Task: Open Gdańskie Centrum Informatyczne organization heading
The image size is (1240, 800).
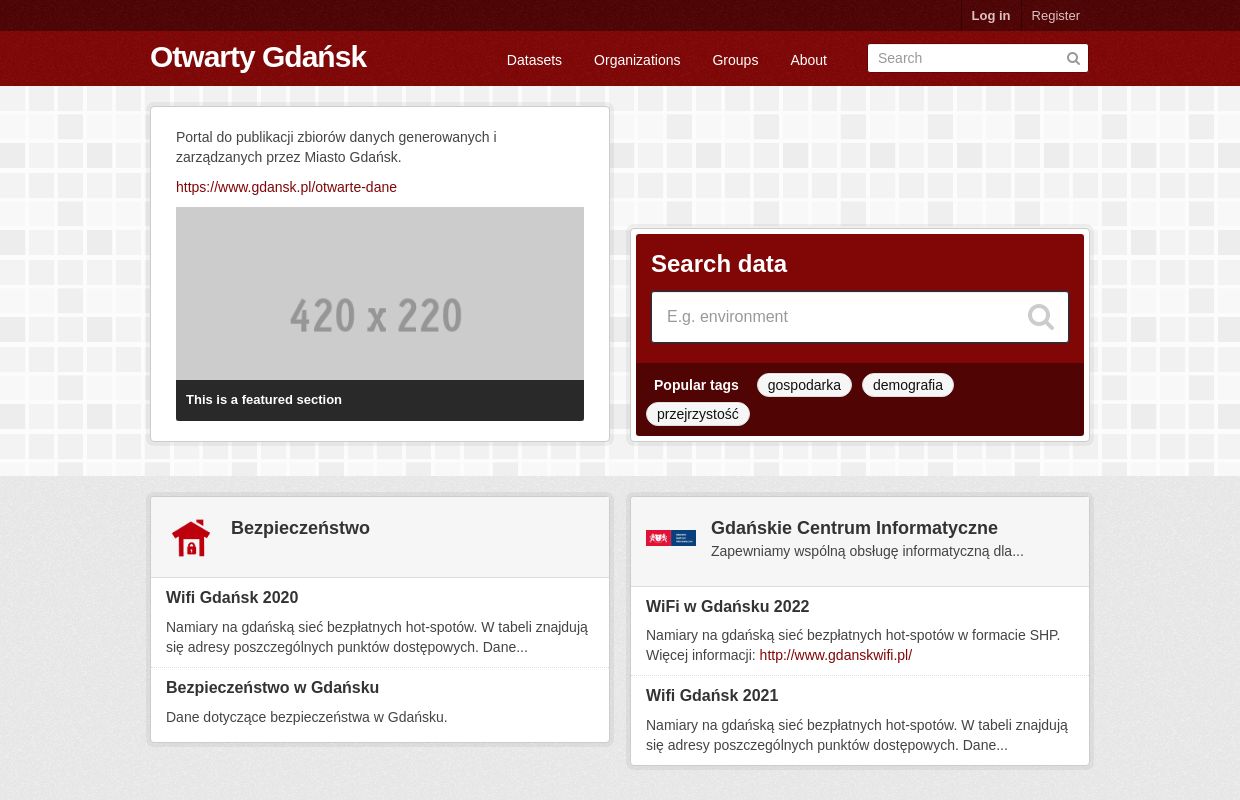Action: pyautogui.click(x=854, y=528)
